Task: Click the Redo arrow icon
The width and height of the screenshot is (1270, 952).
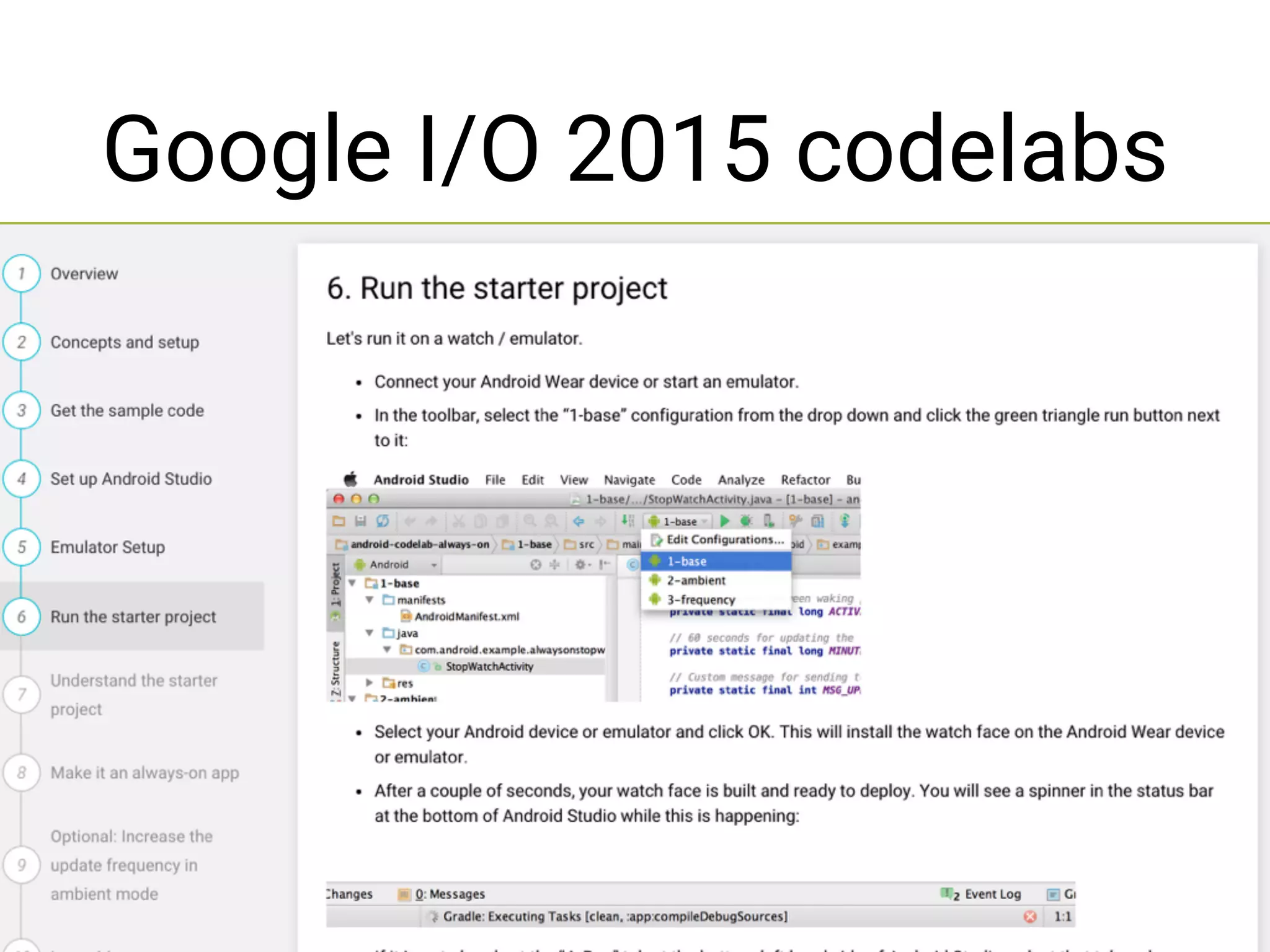Action: [432, 521]
